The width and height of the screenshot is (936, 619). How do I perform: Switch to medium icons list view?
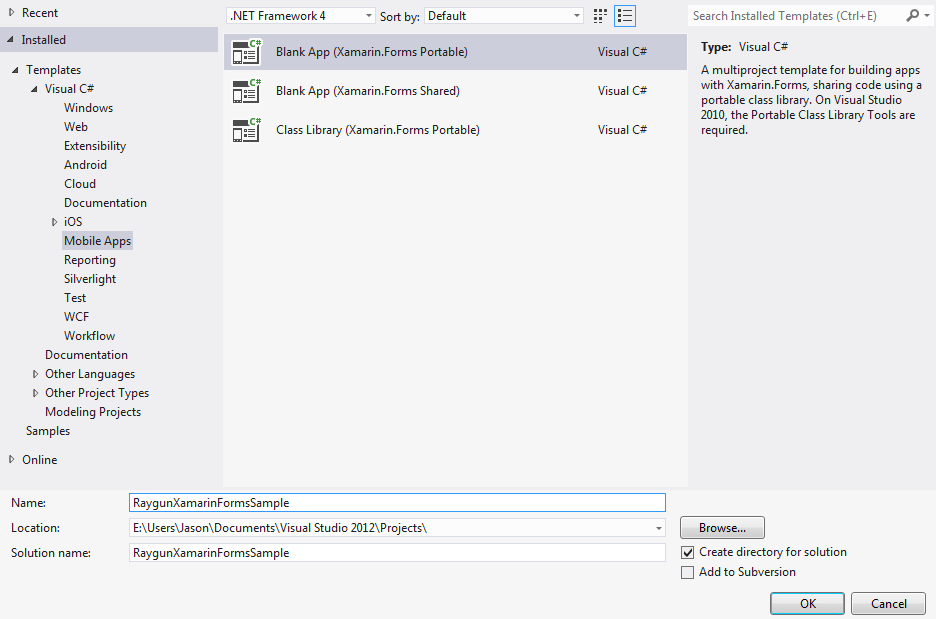[x=625, y=16]
